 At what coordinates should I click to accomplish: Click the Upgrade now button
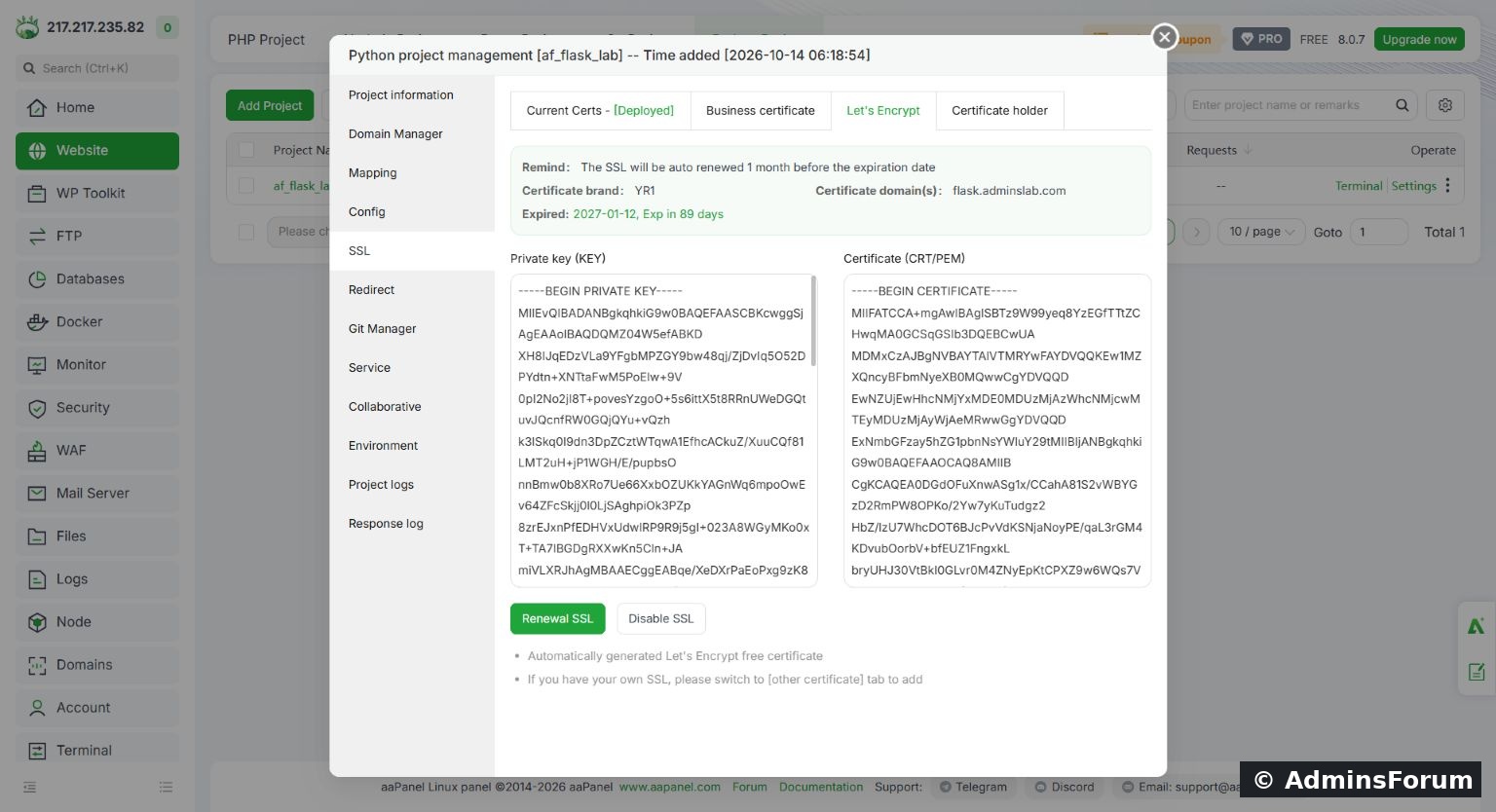(x=1419, y=39)
